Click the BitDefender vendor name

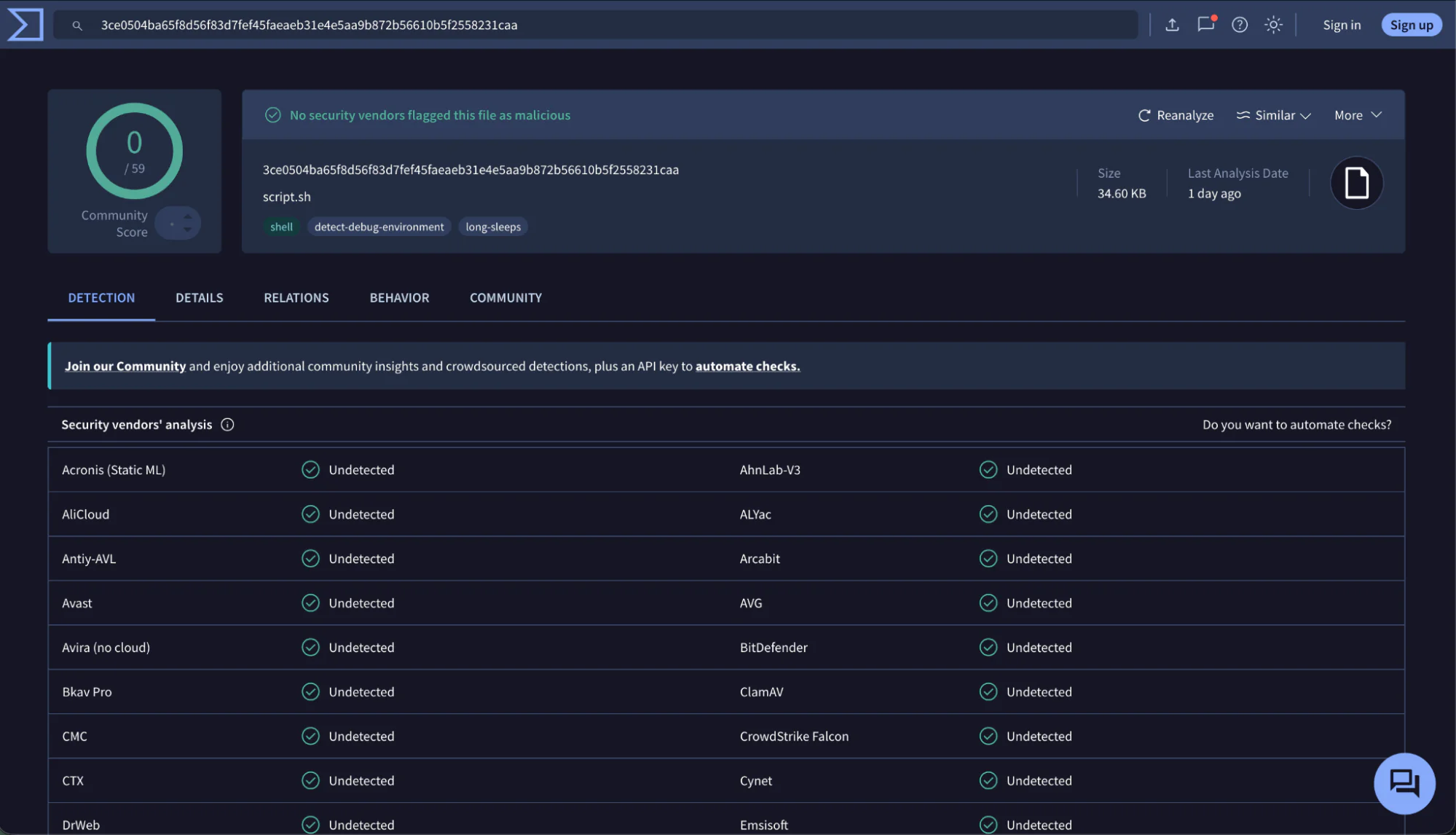(x=774, y=648)
